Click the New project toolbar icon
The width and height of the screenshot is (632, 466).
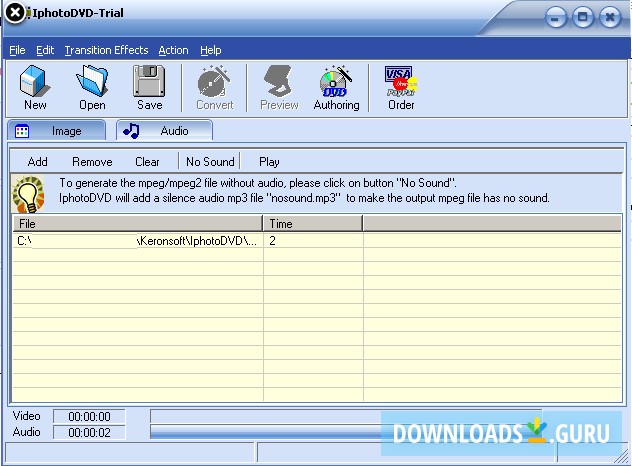click(35, 87)
